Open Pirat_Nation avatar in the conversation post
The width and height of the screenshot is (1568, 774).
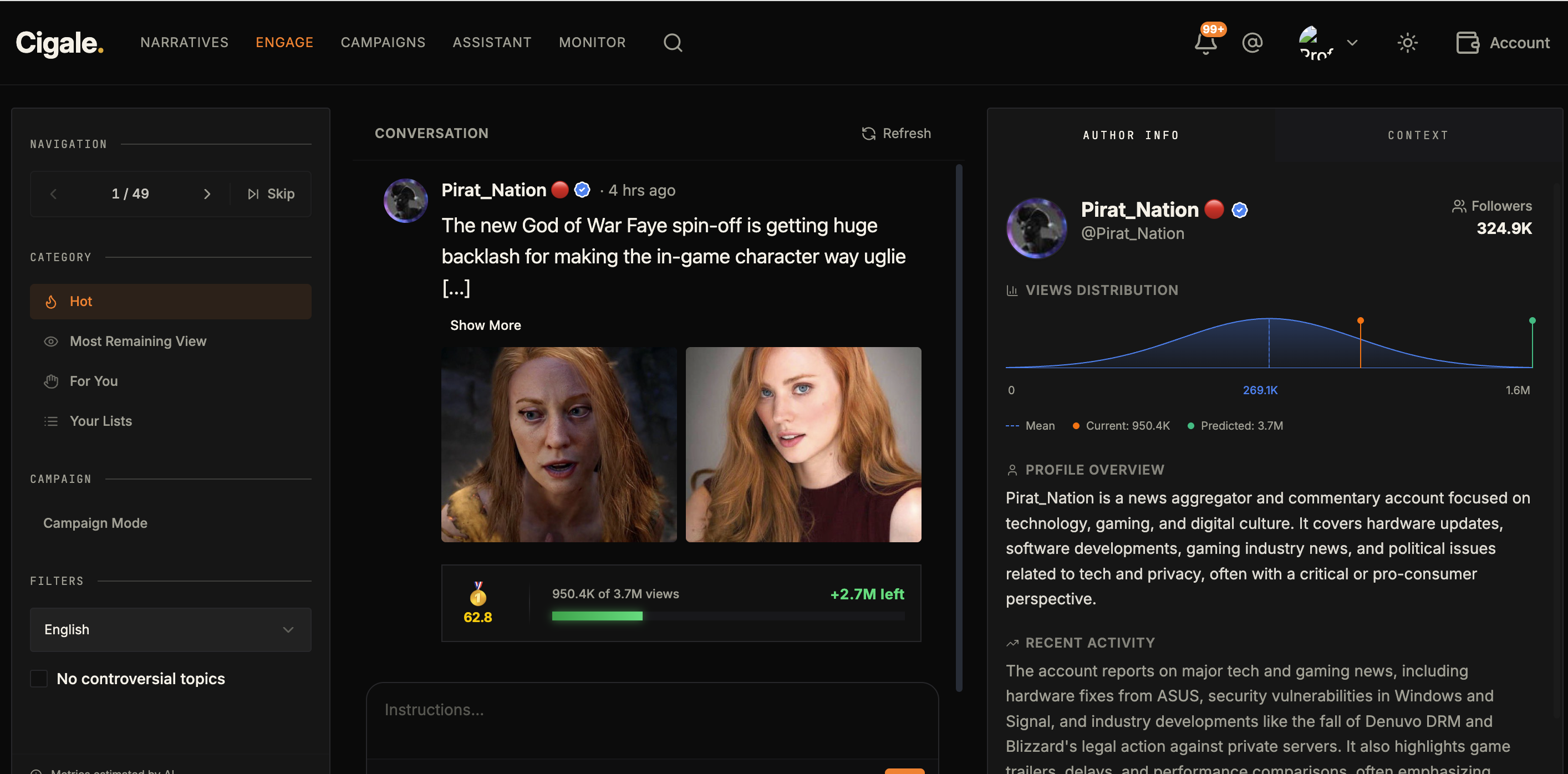(x=406, y=201)
